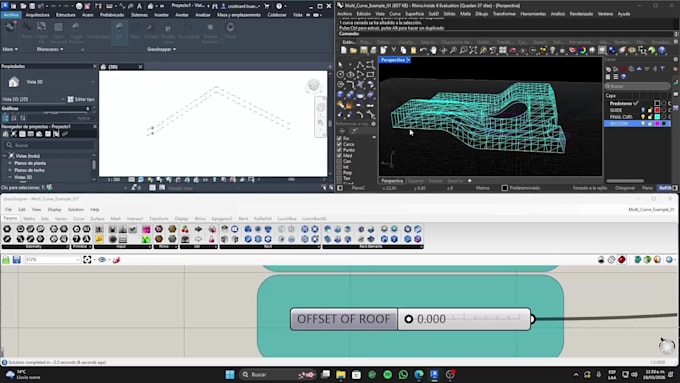Toggle the FINAL CURV layer light bulb
Image resolution: width=680 pixels, height=383 pixels.
[643, 117]
